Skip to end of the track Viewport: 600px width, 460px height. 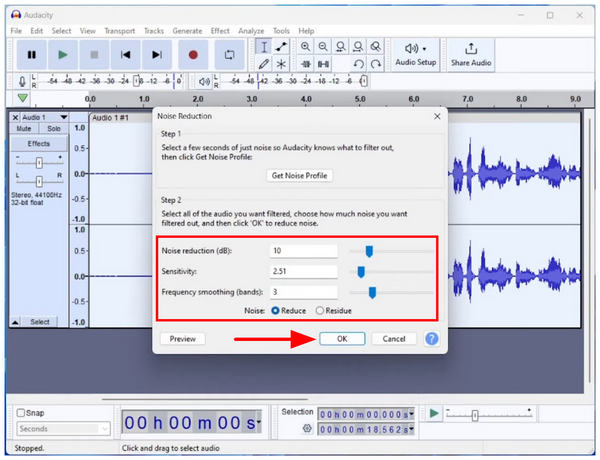[157, 55]
